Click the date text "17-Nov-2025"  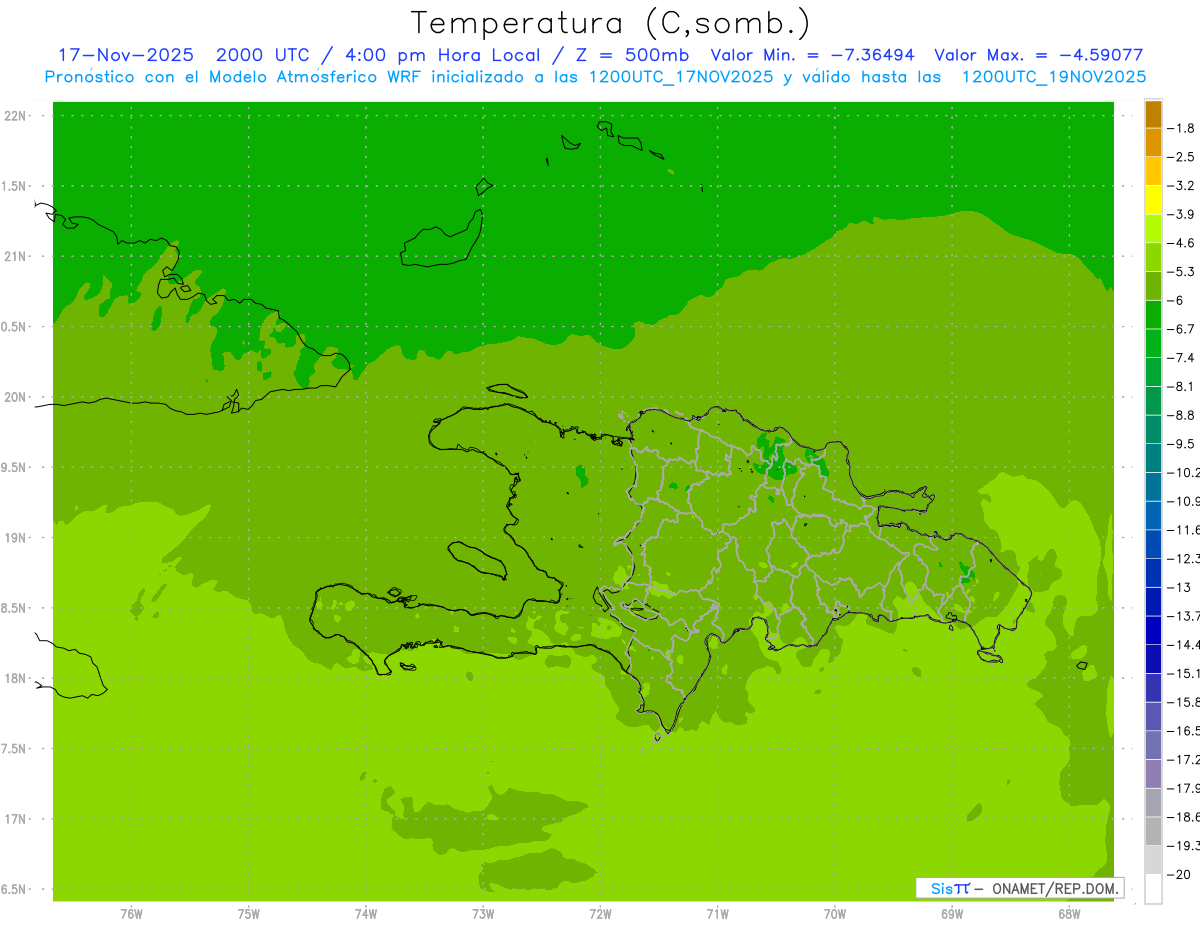click(125, 55)
